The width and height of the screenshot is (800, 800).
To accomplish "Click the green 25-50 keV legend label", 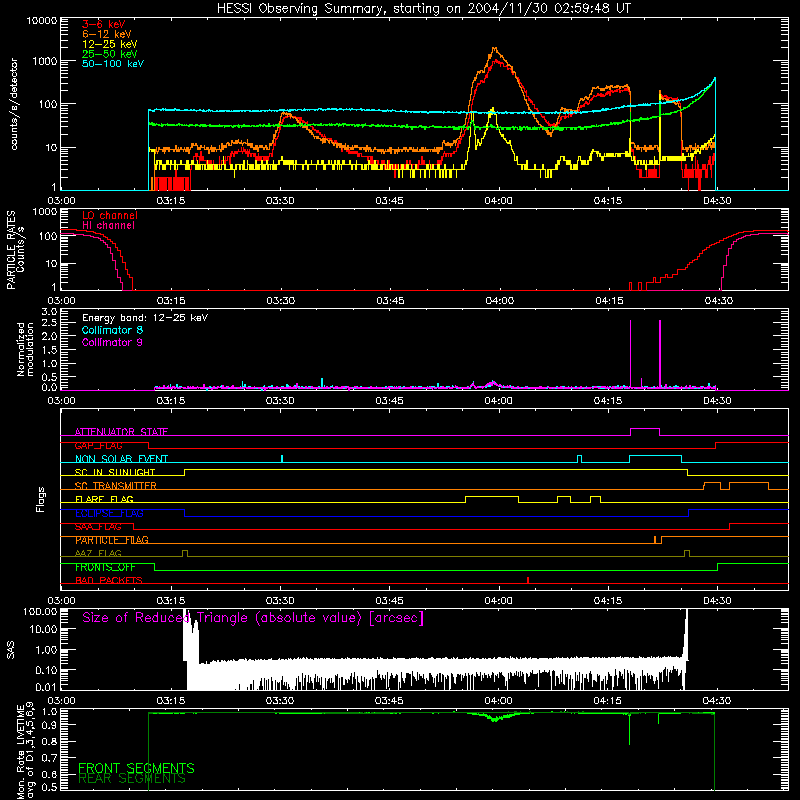I will tap(110, 54).
